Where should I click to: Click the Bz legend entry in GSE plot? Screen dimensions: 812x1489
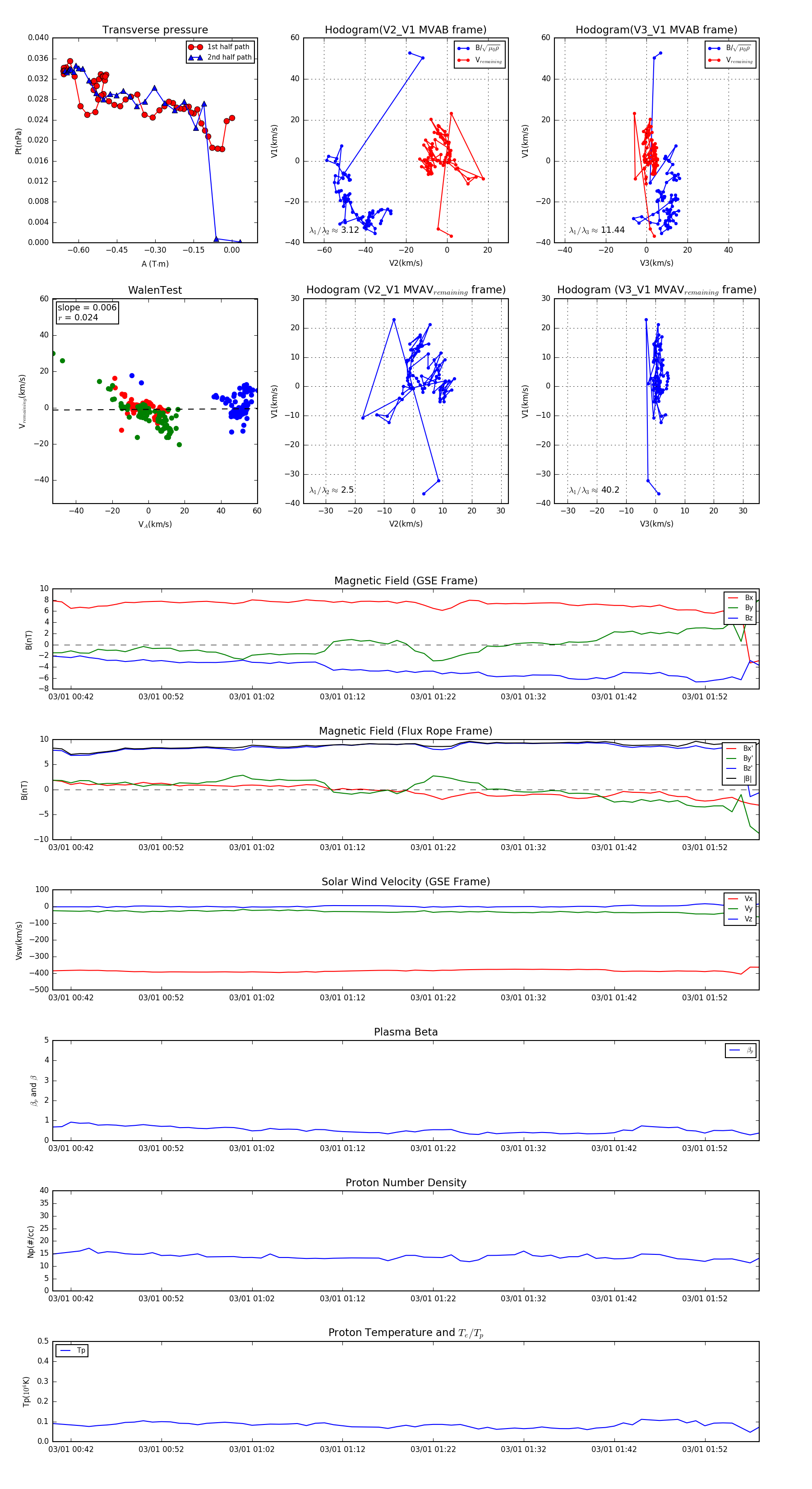pos(740,618)
